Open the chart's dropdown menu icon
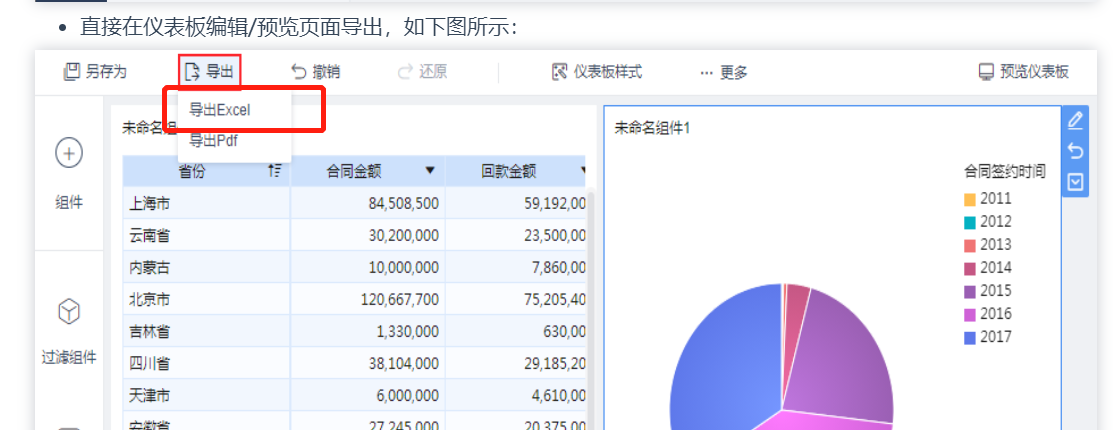 1075,182
